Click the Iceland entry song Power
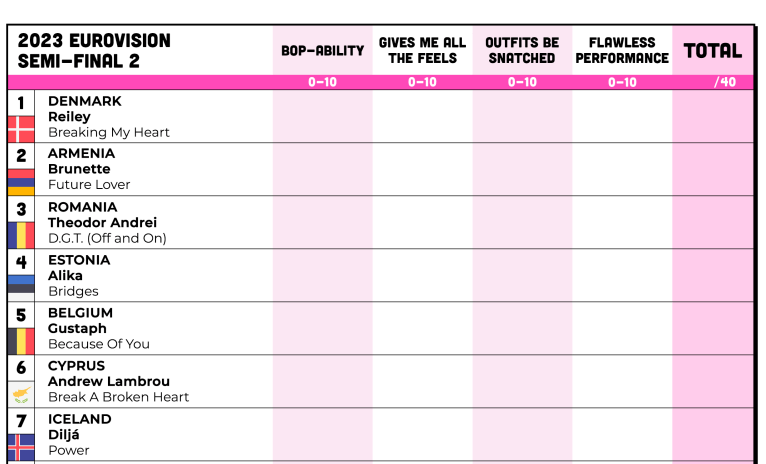The width and height of the screenshot is (766, 464). point(68,450)
